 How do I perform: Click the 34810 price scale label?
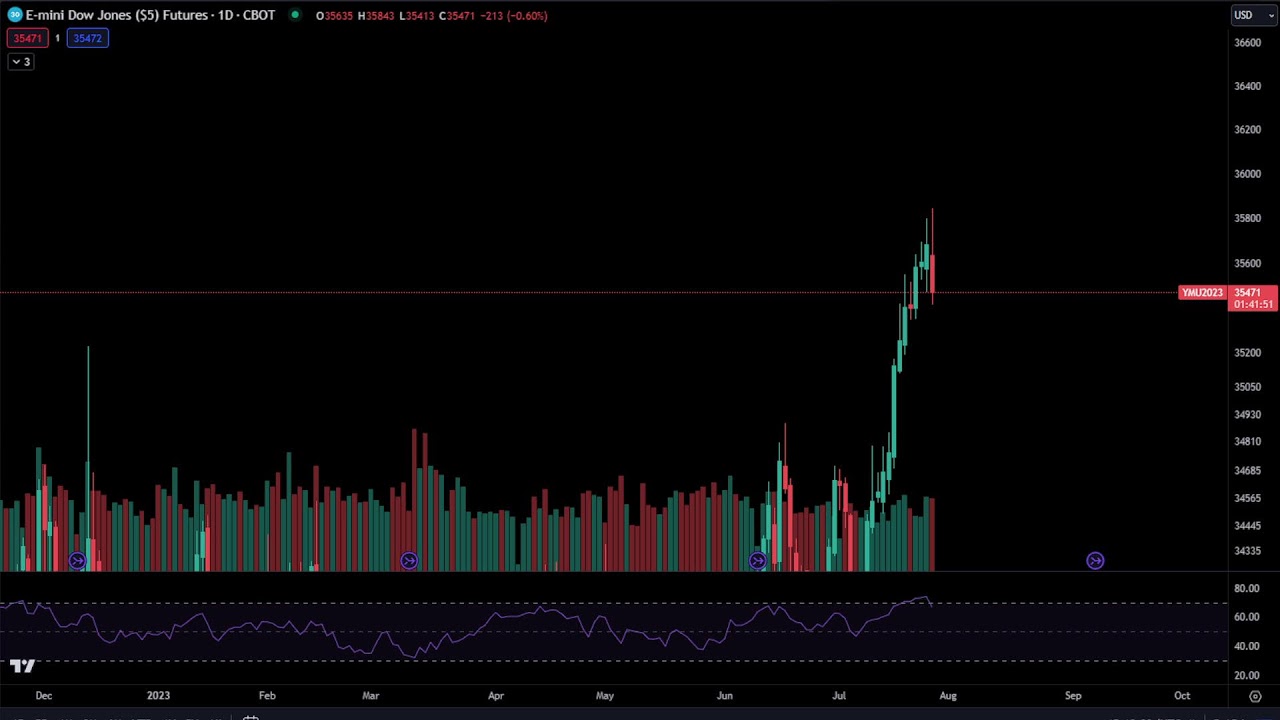point(1247,442)
